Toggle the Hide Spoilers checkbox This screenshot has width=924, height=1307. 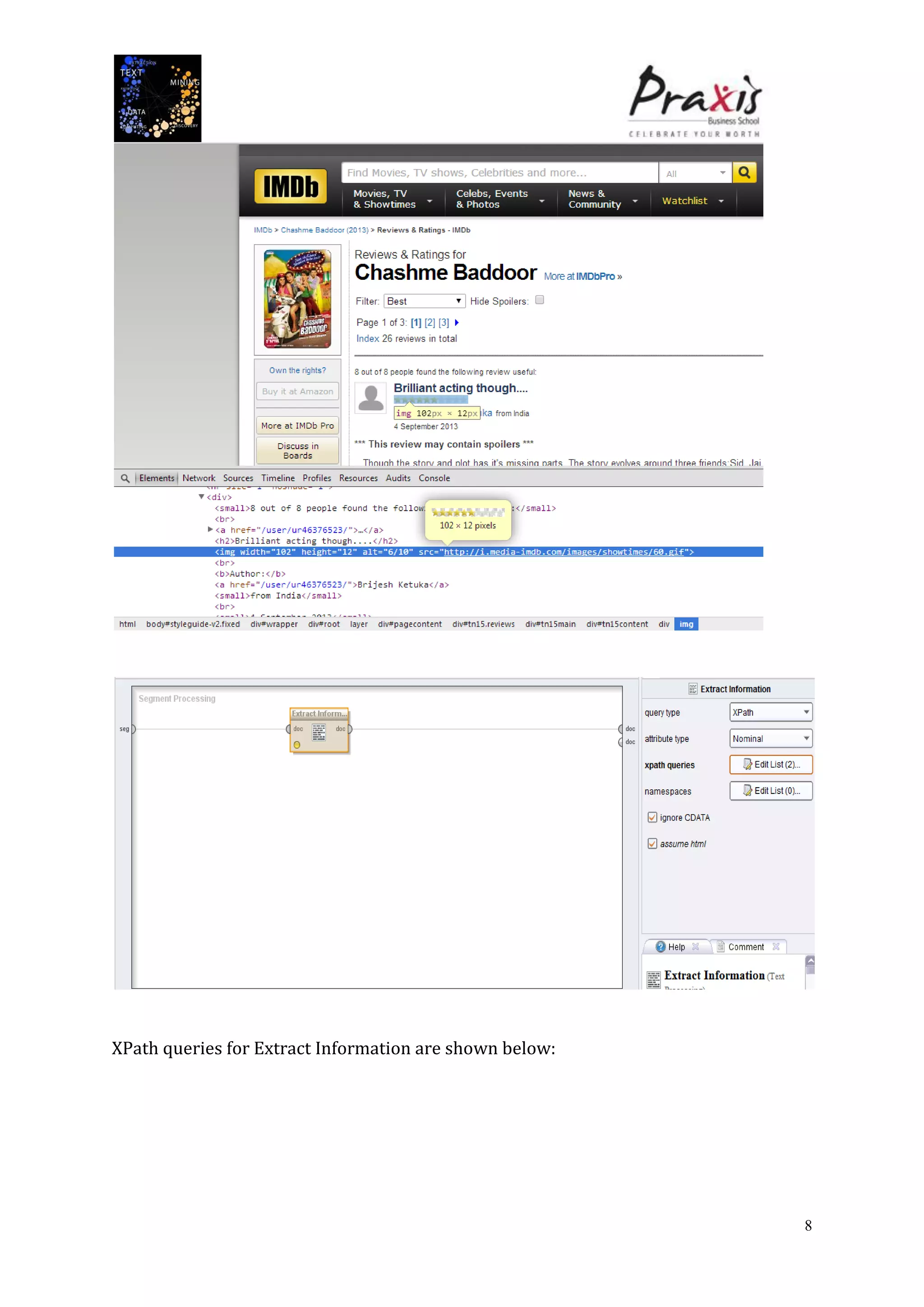pos(540,300)
